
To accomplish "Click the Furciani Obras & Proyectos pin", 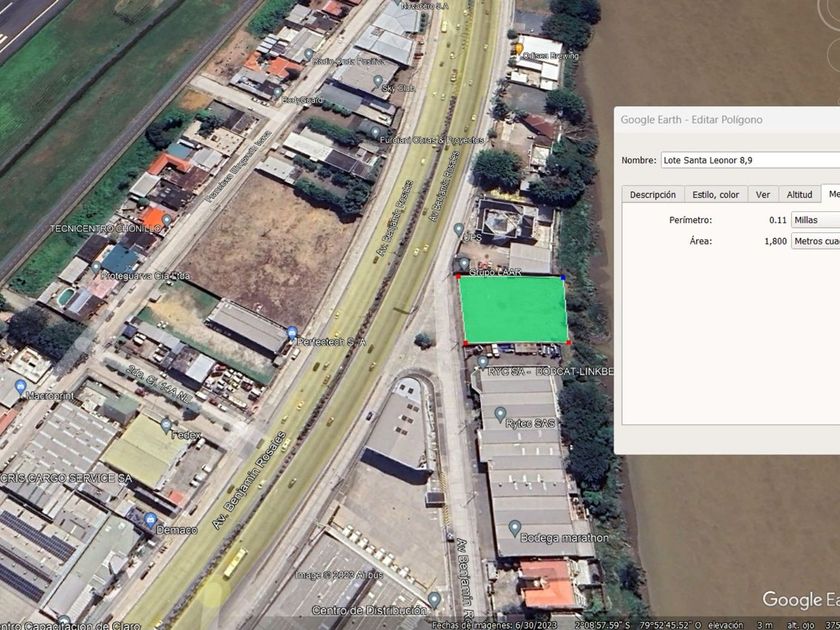I will tap(376, 132).
